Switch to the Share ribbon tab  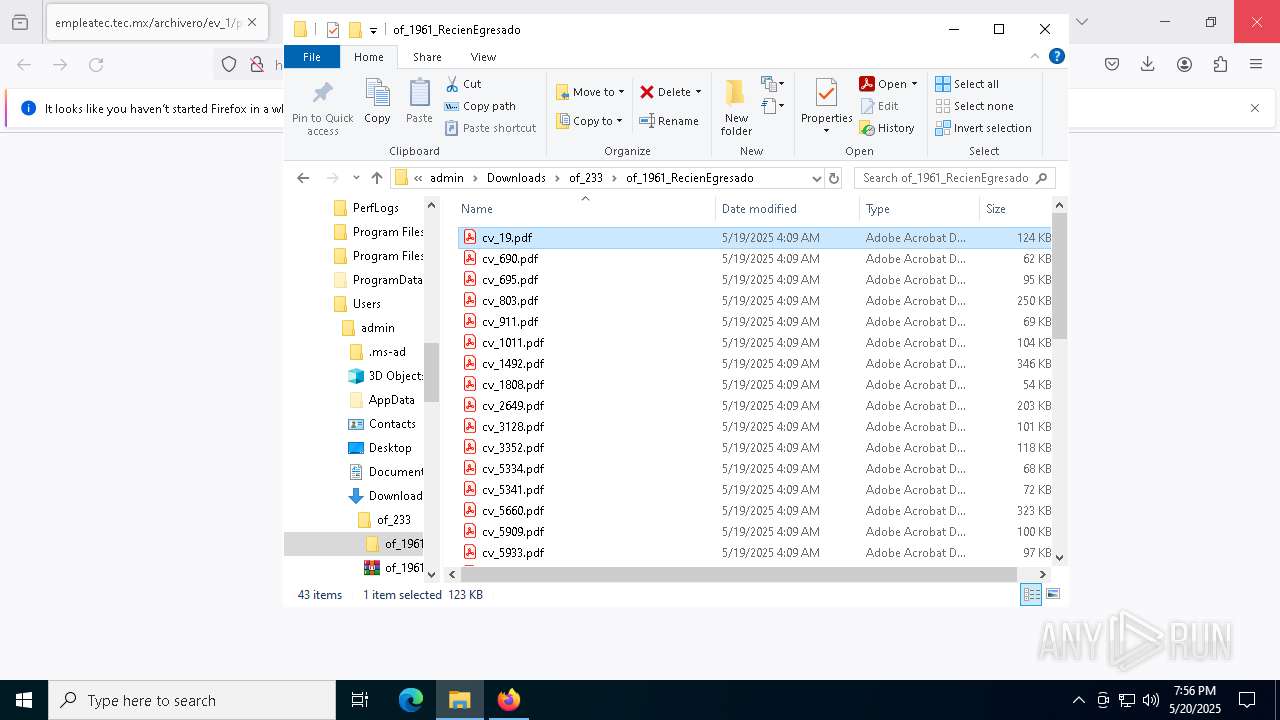click(x=427, y=57)
